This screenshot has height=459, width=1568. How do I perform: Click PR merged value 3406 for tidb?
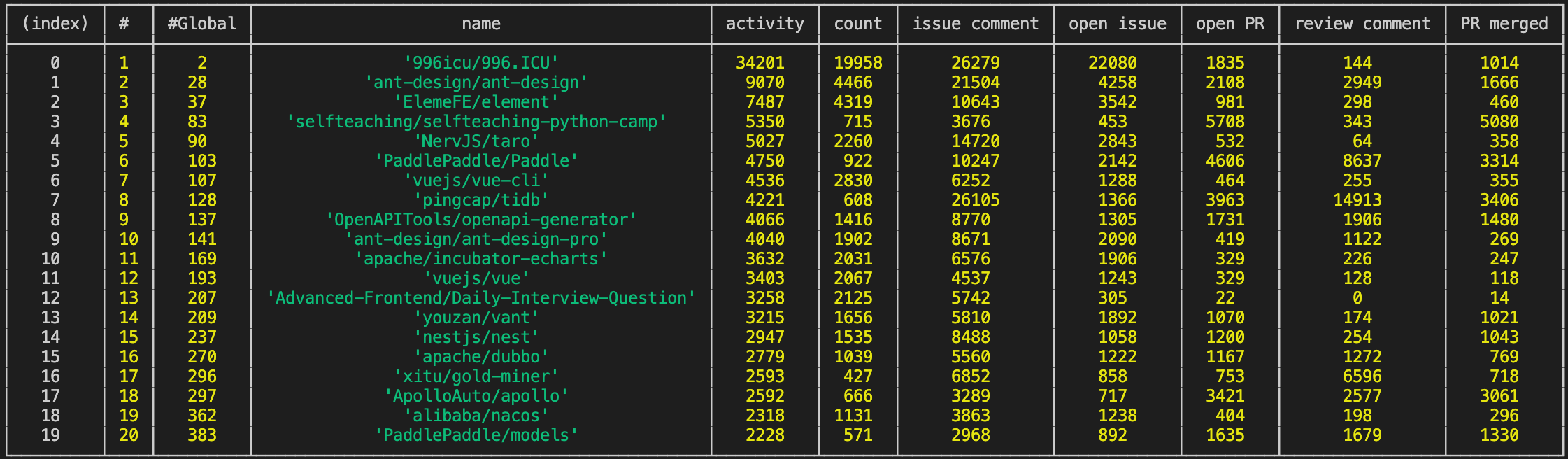tap(1499, 200)
